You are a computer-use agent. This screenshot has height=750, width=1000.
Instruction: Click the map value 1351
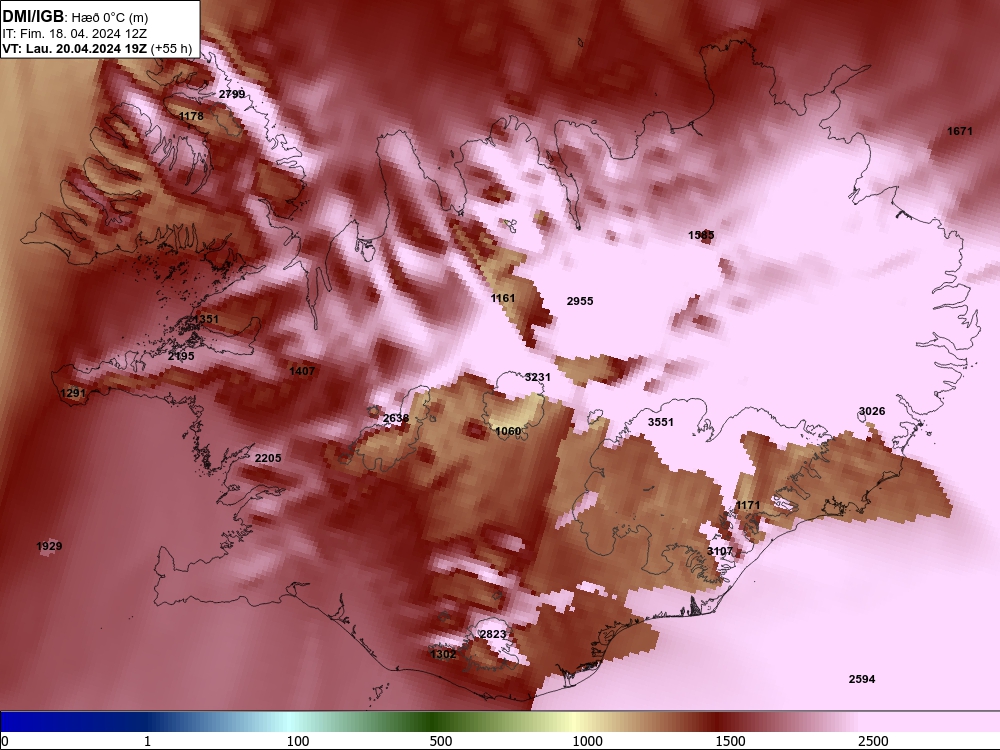[x=206, y=320]
